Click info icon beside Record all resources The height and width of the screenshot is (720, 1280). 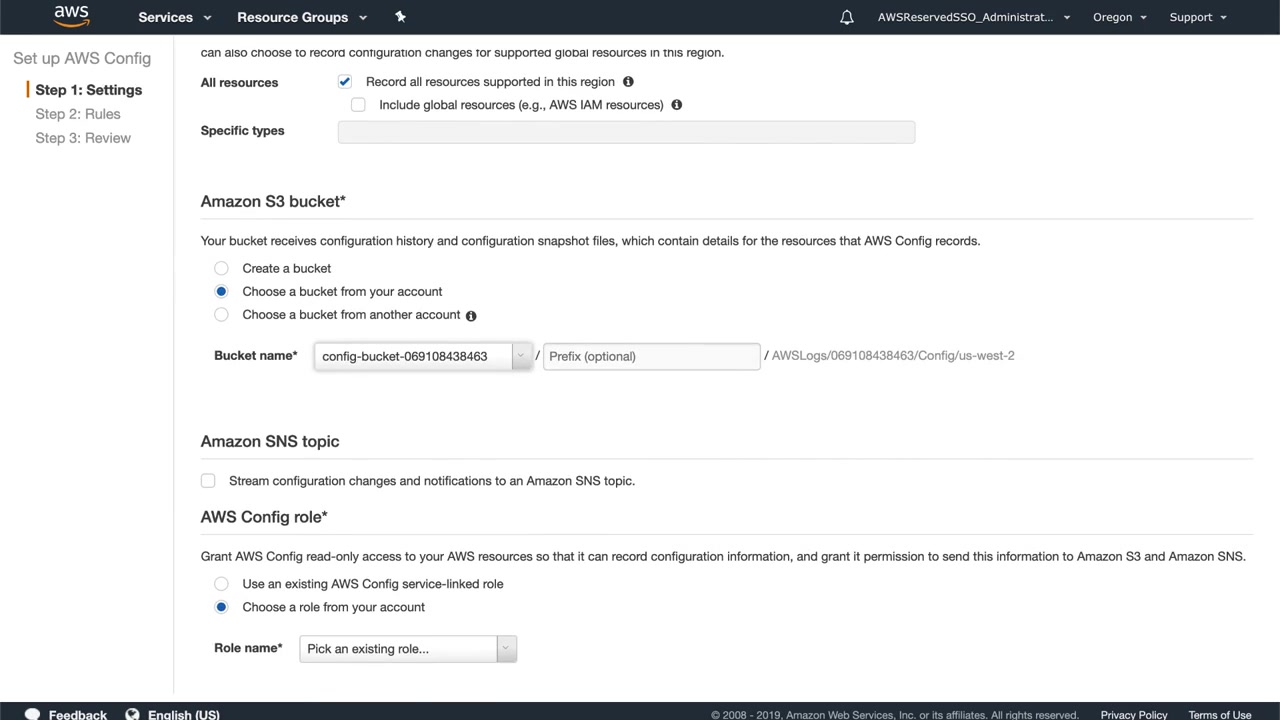[628, 82]
